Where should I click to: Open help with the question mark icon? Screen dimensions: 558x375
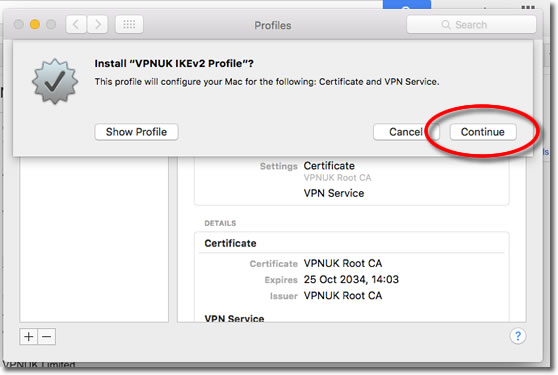point(518,336)
